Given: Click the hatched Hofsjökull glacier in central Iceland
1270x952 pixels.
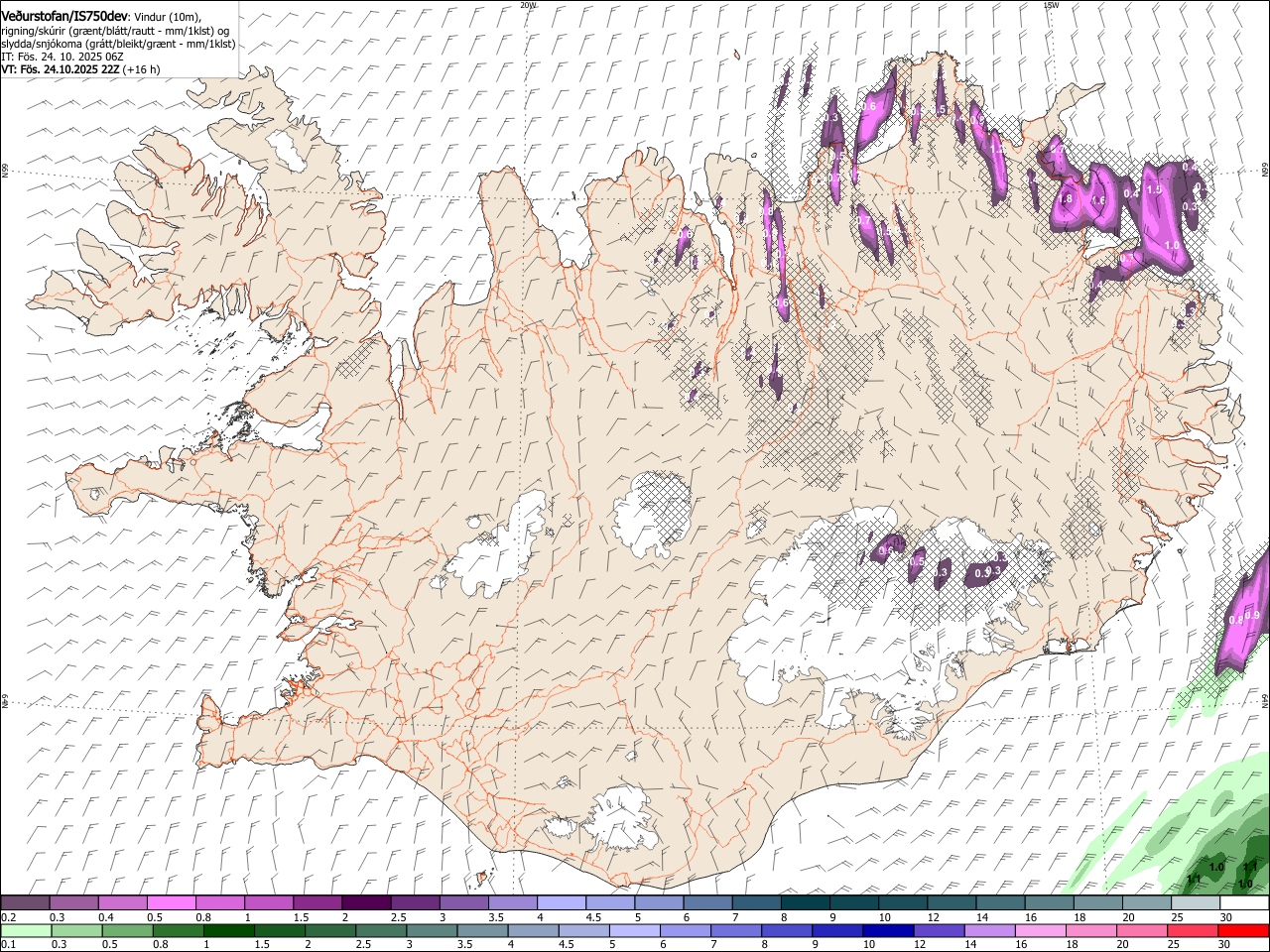Looking at the screenshot, I should coord(653,513).
